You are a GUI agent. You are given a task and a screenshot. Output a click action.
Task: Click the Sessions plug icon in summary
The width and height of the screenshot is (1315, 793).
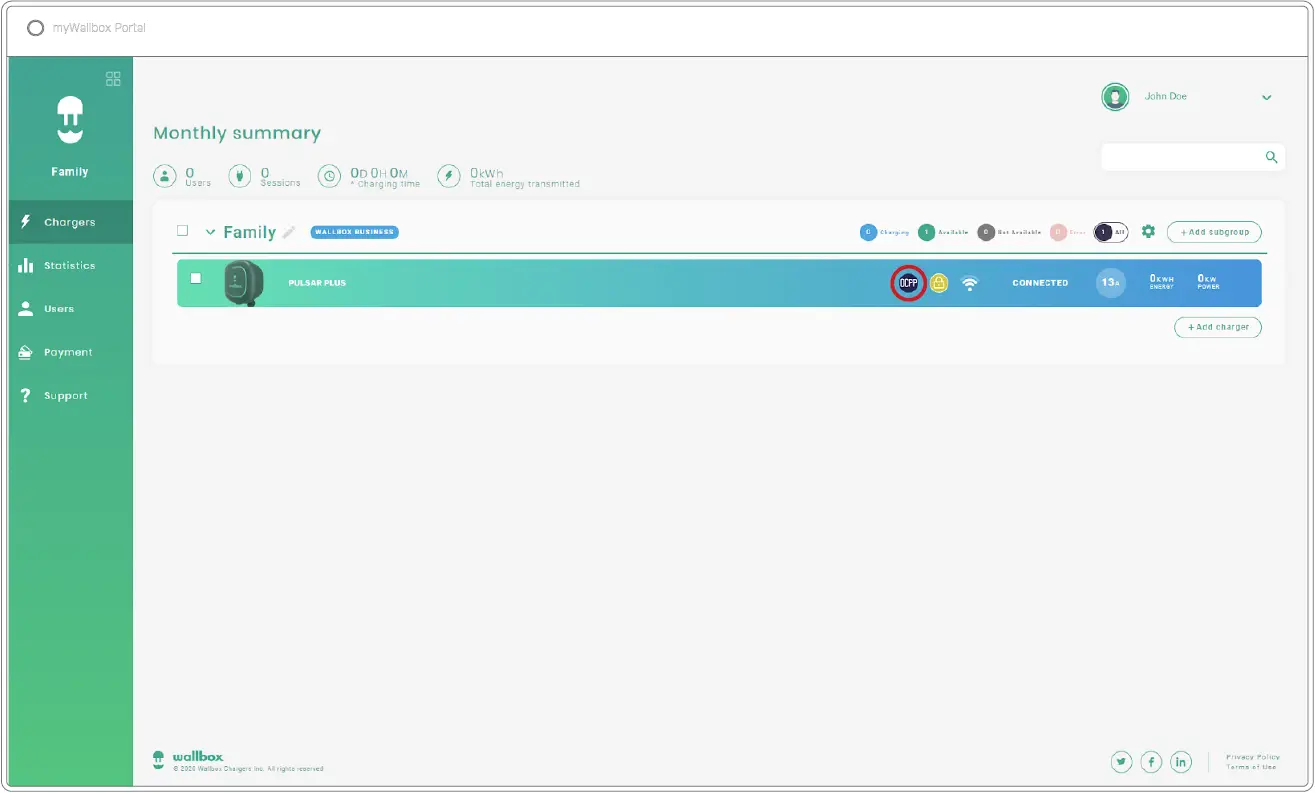coord(240,177)
